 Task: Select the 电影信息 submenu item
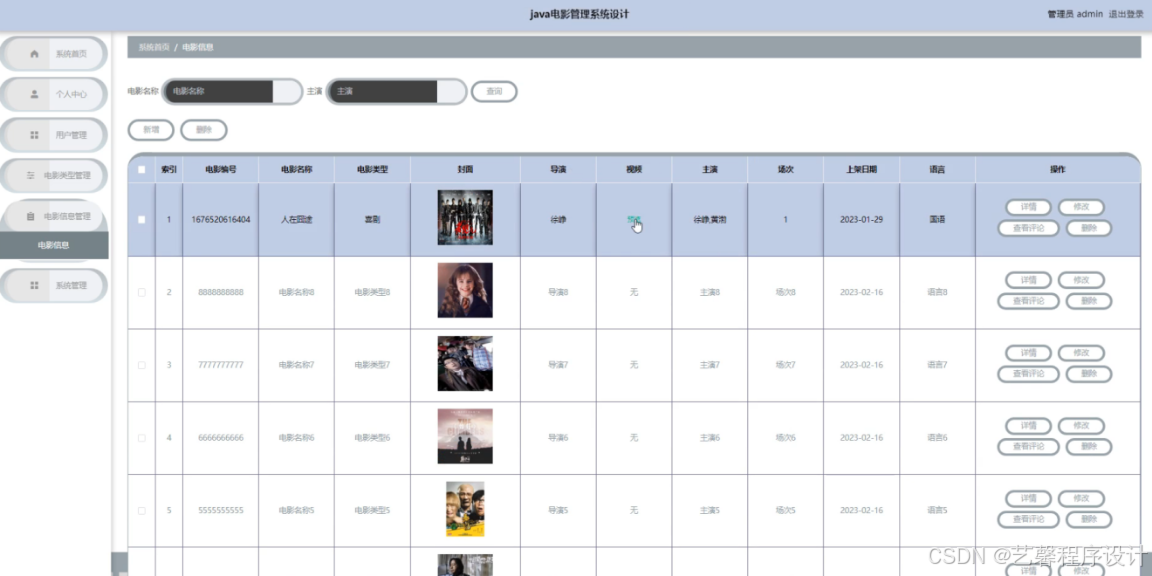click(x=54, y=245)
